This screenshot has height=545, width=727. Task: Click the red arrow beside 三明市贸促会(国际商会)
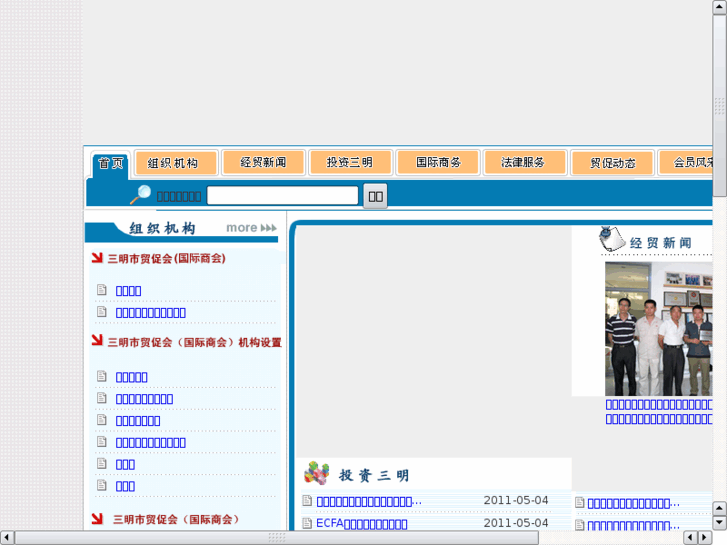click(x=97, y=257)
